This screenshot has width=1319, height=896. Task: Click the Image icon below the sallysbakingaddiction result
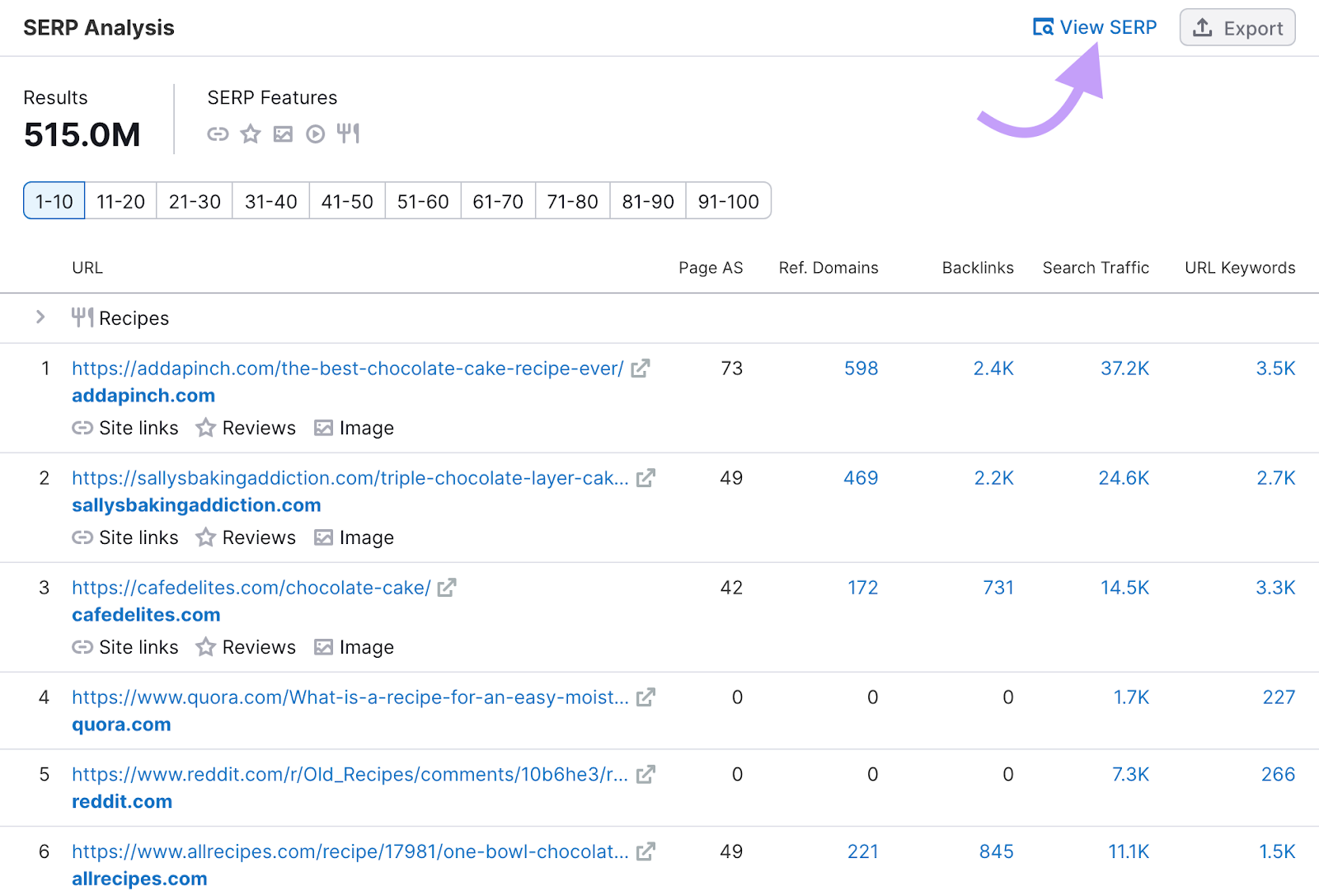pos(323,537)
